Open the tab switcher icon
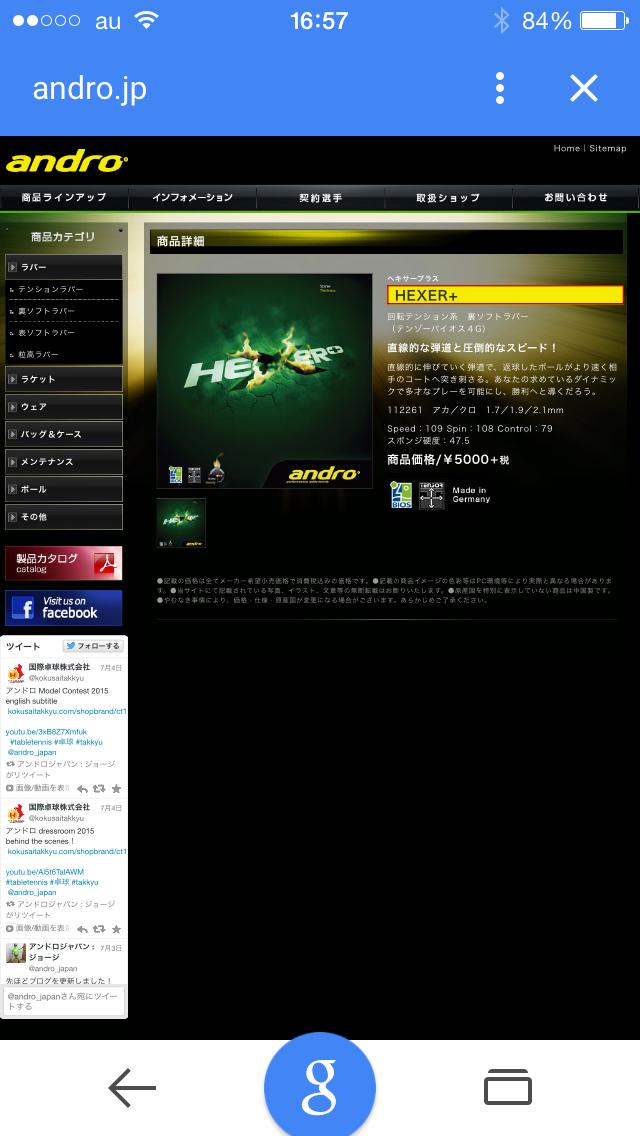The height and width of the screenshot is (1136, 640). [507, 1087]
